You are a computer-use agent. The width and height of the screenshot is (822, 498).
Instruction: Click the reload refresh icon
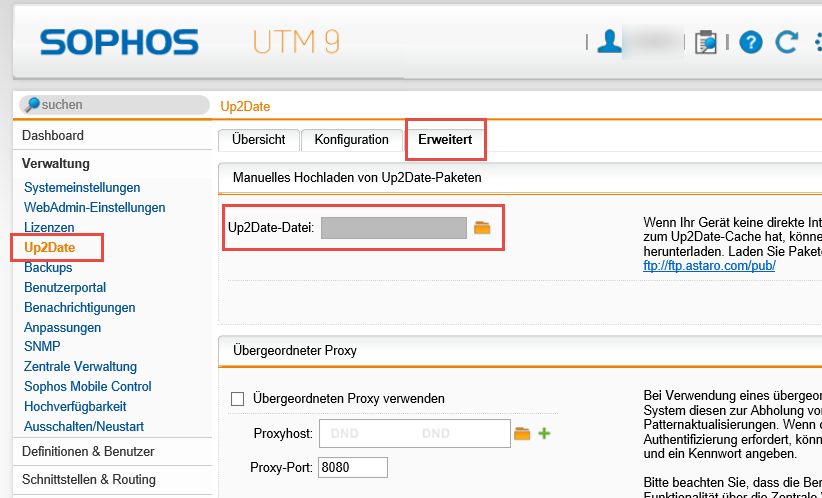[x=786, y=42]
